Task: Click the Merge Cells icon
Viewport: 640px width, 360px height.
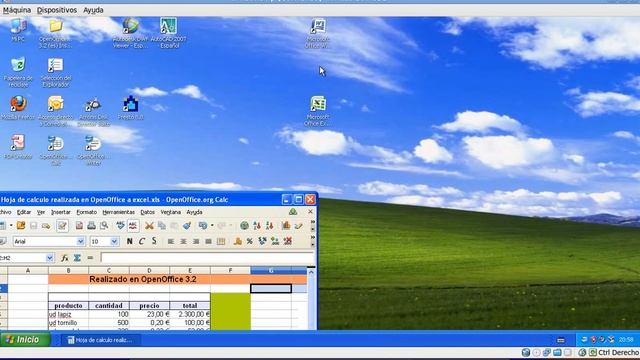Action: pyautogui.click(x=221, y=242)
